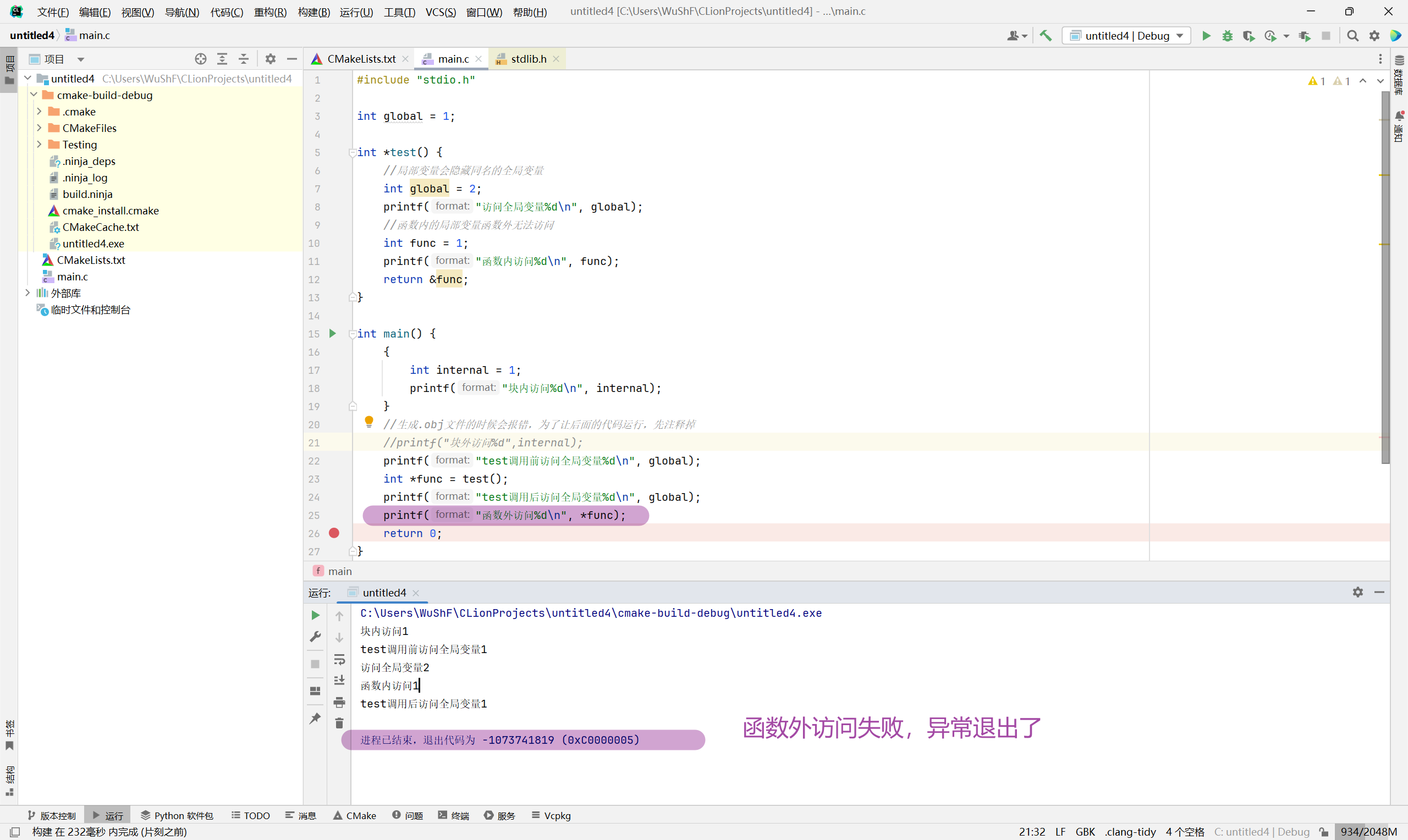The width and height of the screenshot is (1408, 840).
Task: Click GBK encoding in status bar
Action: [x=1085, y=832]
